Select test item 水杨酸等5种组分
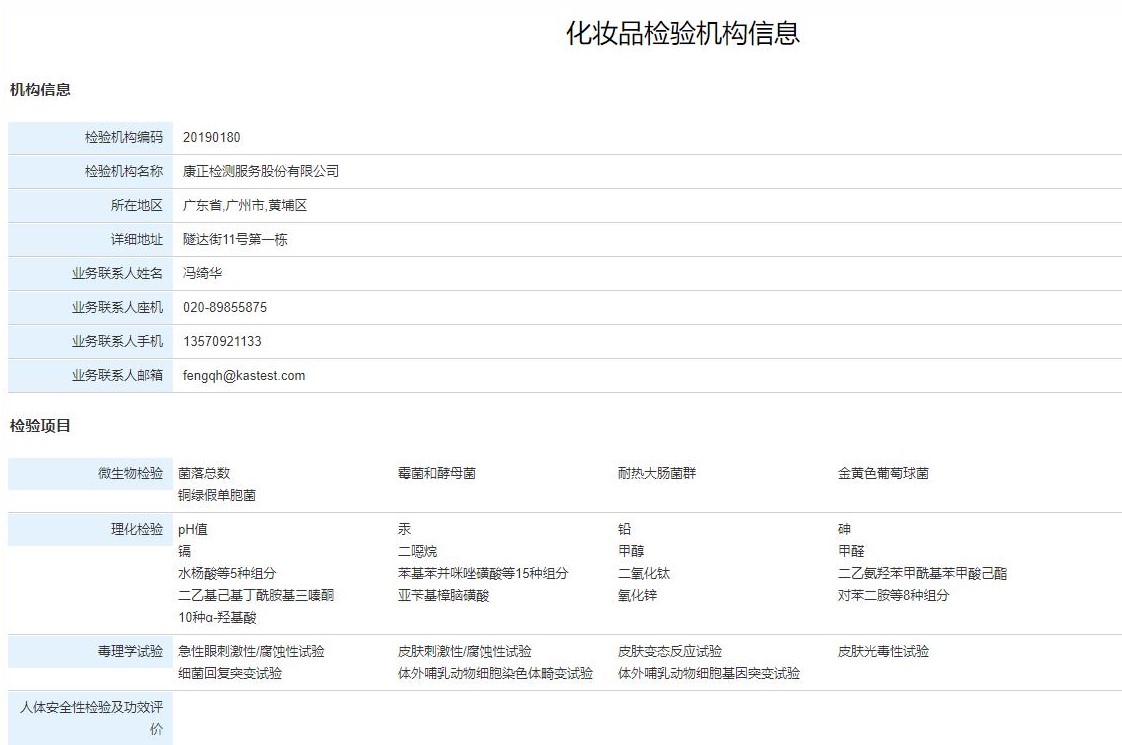The image size is (1122, 745). [x=227, y=573]
